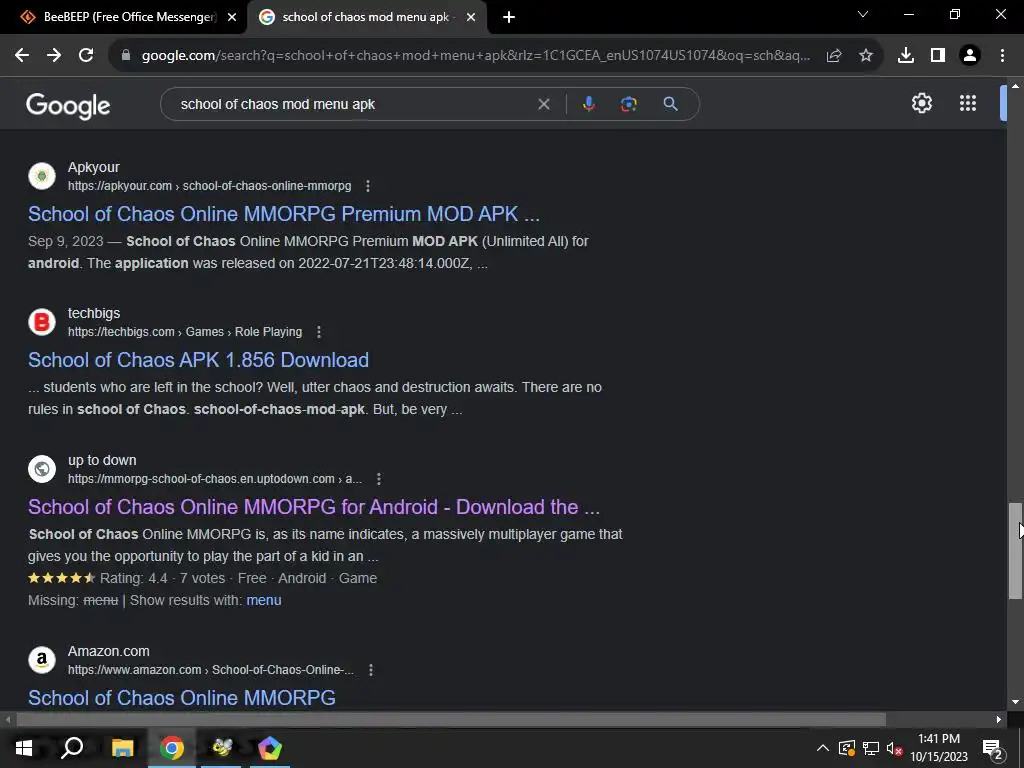Click the up to down site favicon
Viewport: 1024px width, 768px height.
(42, 469)
